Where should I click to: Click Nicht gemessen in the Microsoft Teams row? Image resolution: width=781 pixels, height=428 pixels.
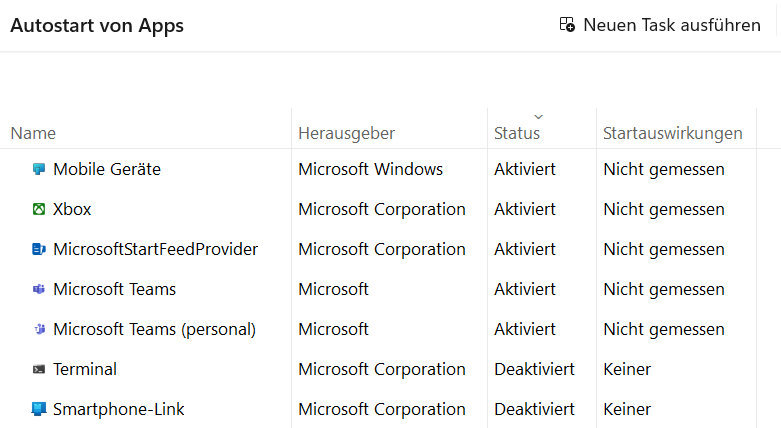pyautogui.click(x=664, y=289)
